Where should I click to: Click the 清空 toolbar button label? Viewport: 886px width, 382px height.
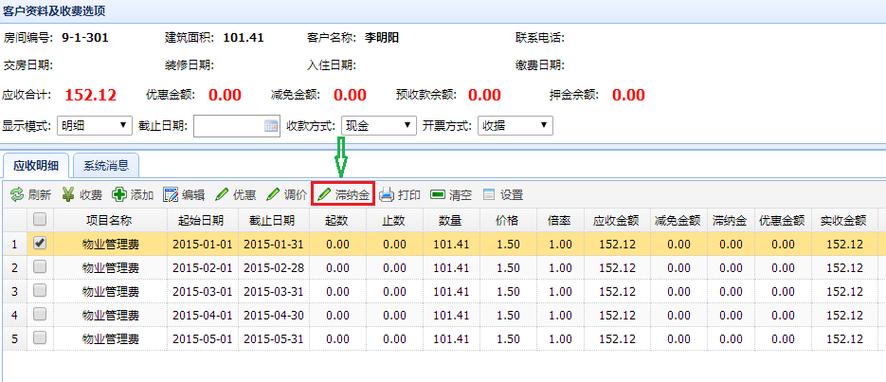coord(461,196)
